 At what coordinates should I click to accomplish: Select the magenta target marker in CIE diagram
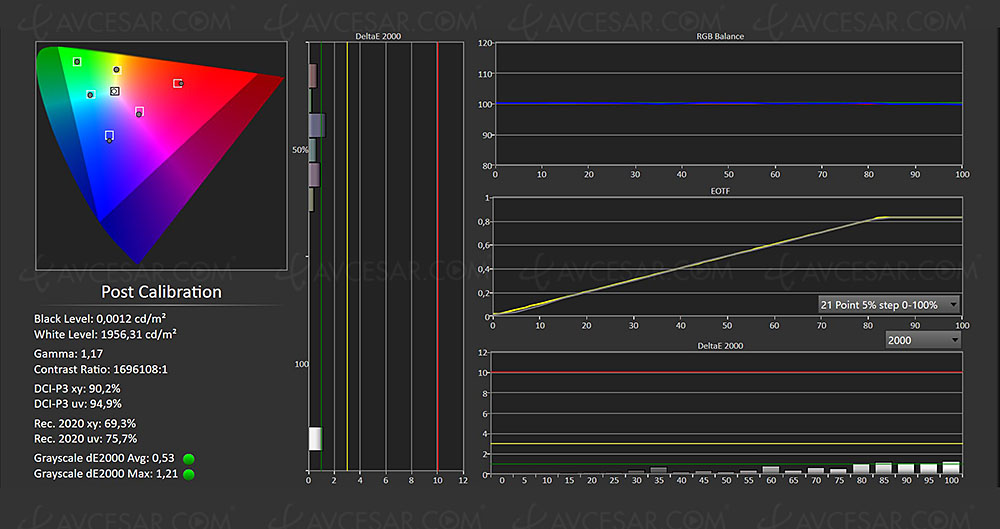(x=139, y=111)
